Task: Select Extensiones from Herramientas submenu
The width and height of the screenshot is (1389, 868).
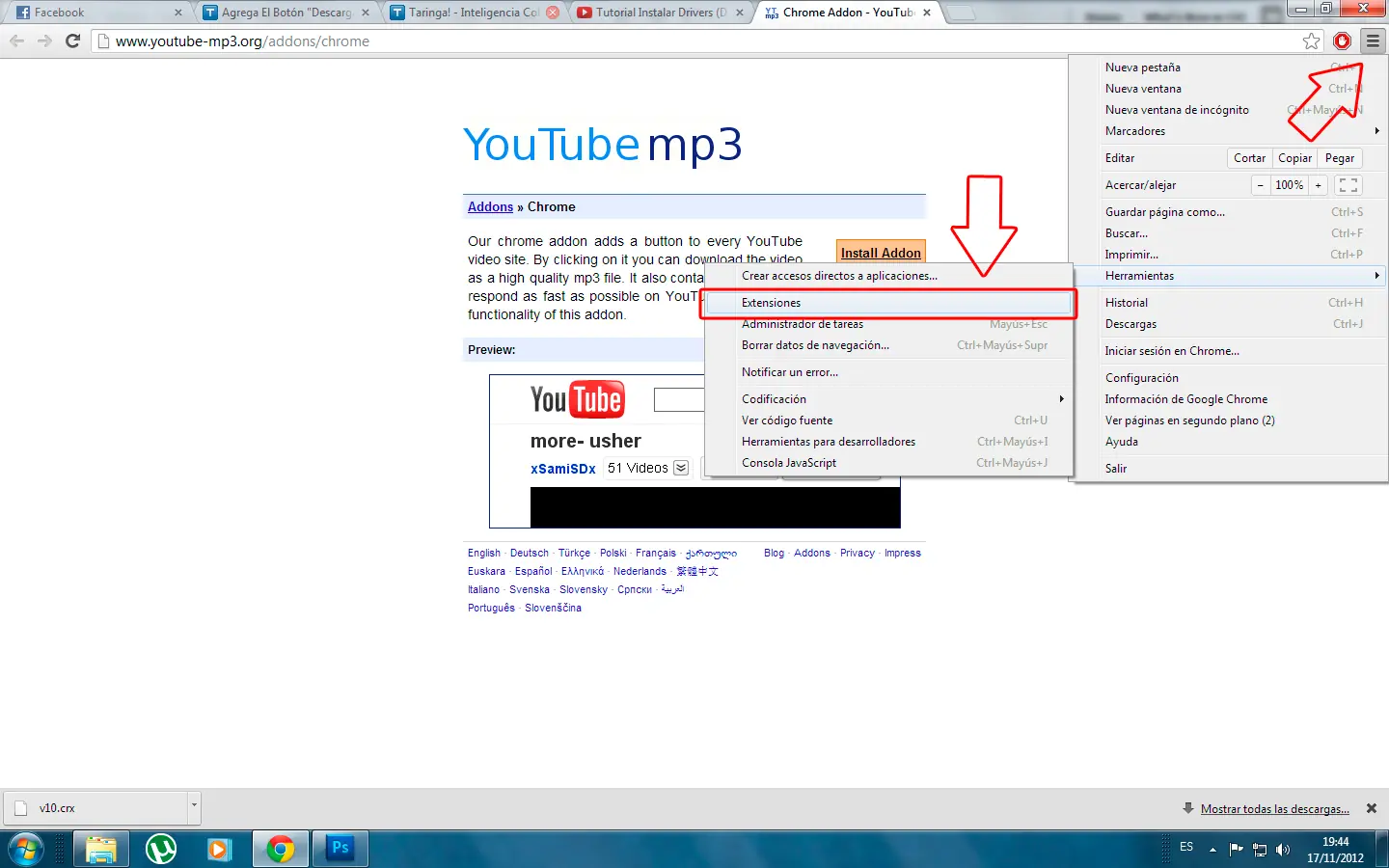Action: (887, 303)
